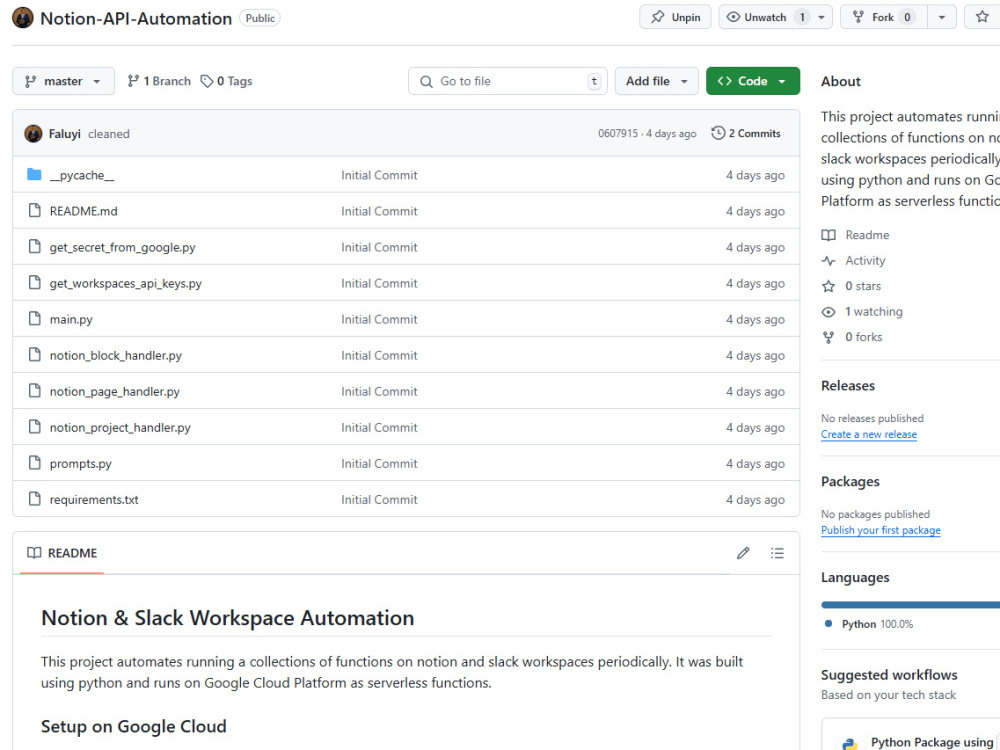This screenshot has width=1000, height=750.
Task: Click the Unwatch button
Action: coord(765,17)
